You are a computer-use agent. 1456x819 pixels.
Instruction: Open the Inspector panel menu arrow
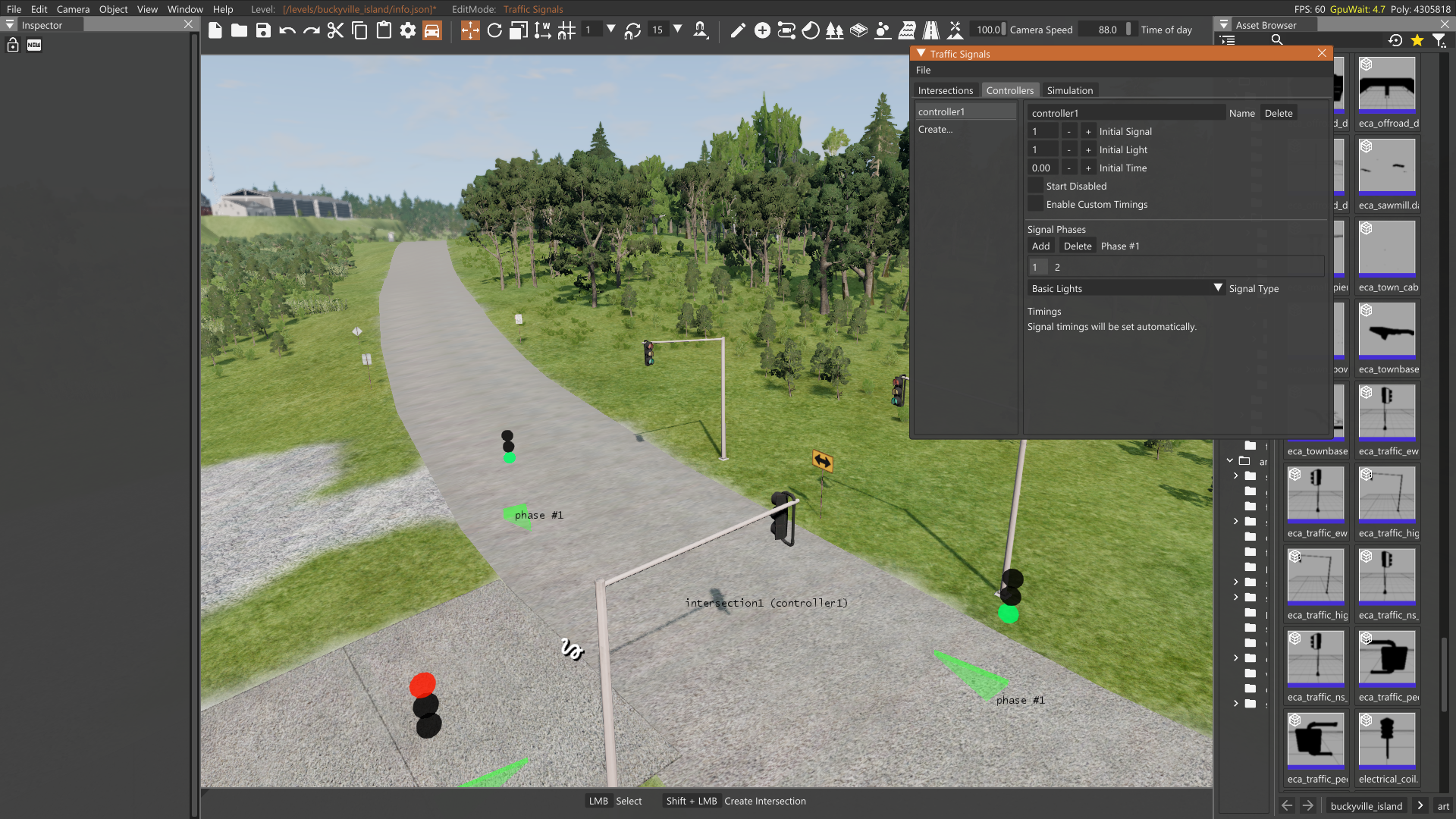[x=10, y=24]
